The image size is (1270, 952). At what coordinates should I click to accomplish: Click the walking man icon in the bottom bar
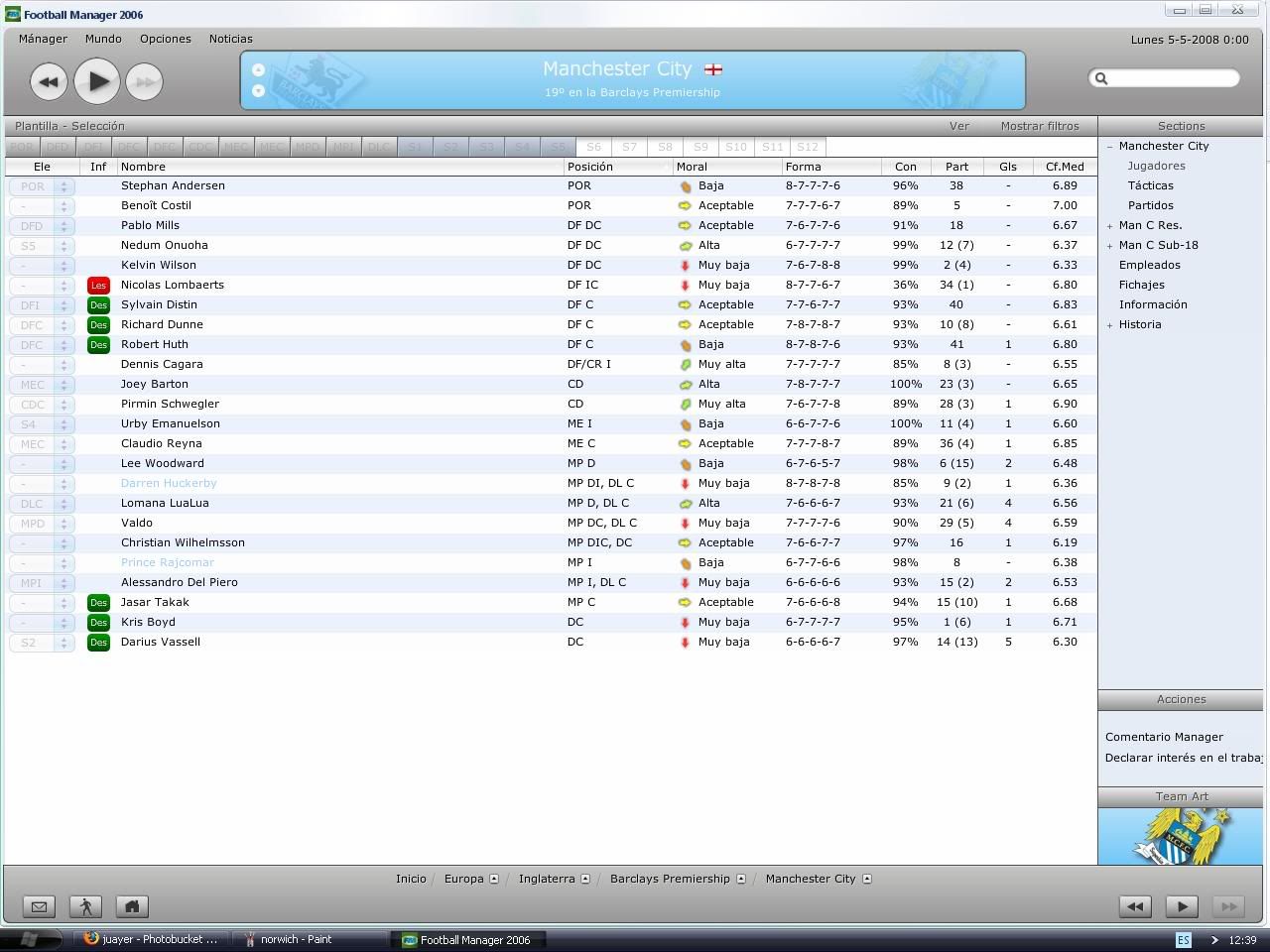(x=85, y=906)
